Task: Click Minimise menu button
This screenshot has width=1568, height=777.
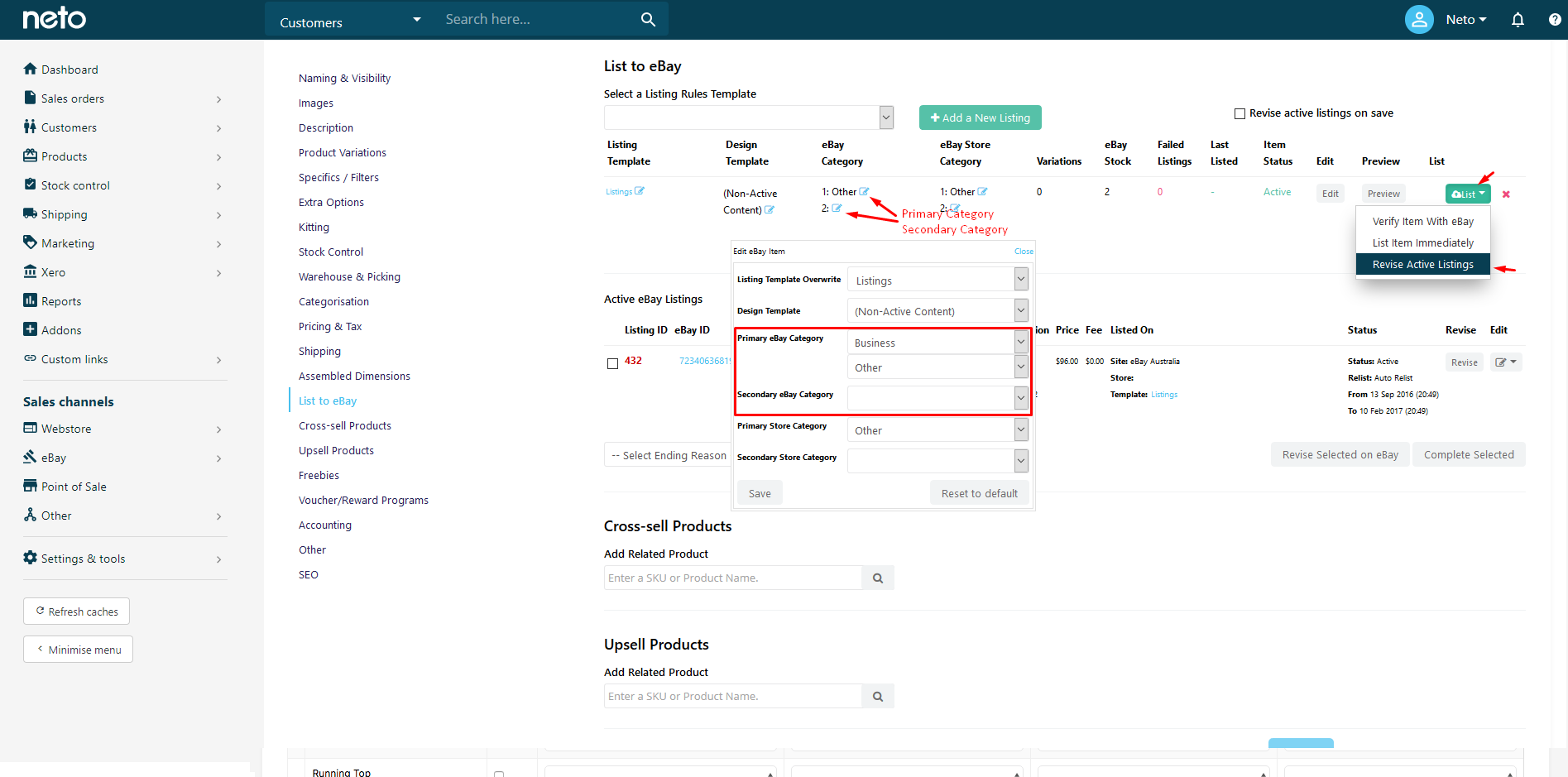Action: [78, 650]
